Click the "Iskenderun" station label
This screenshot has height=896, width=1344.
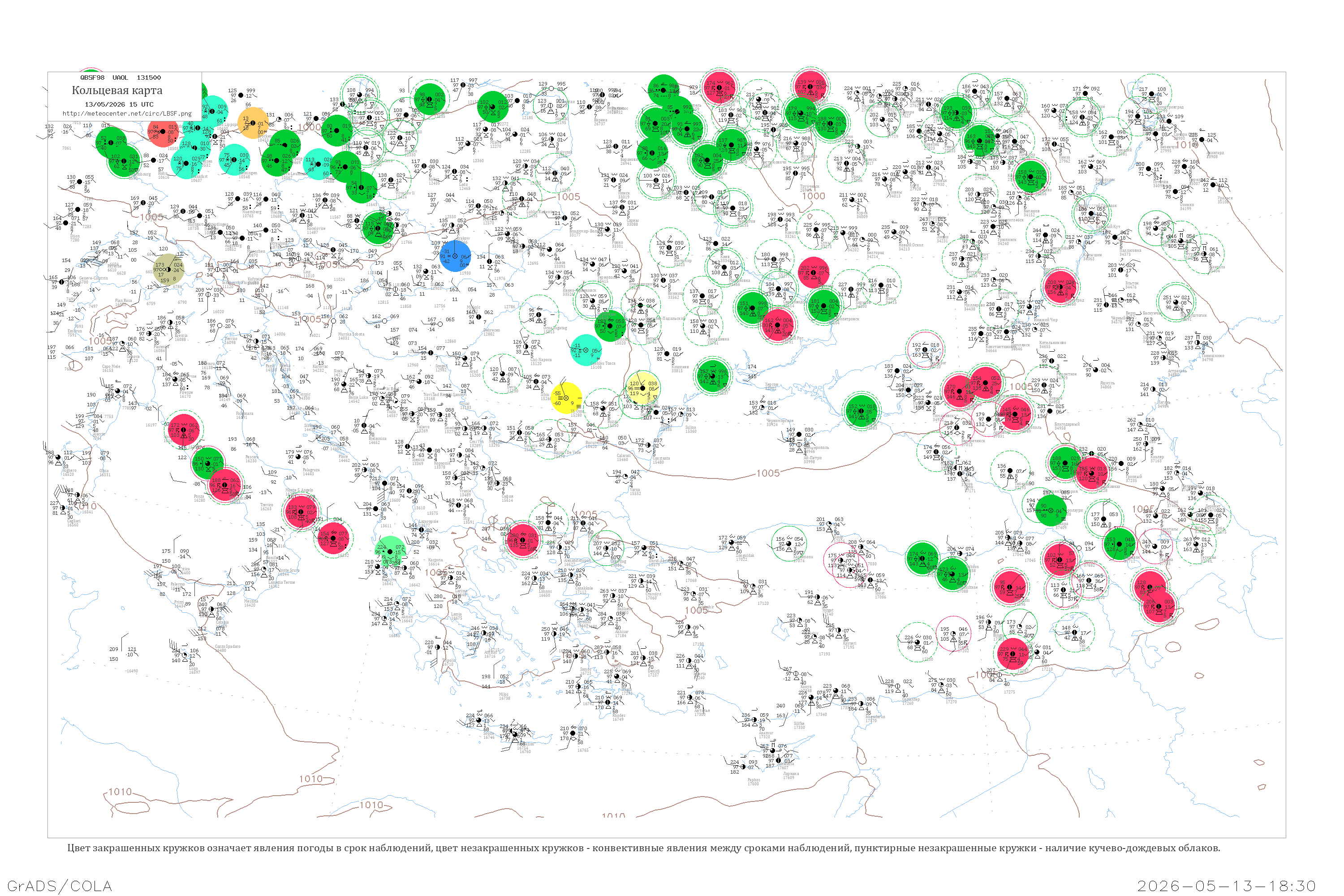tap(875, 717)
